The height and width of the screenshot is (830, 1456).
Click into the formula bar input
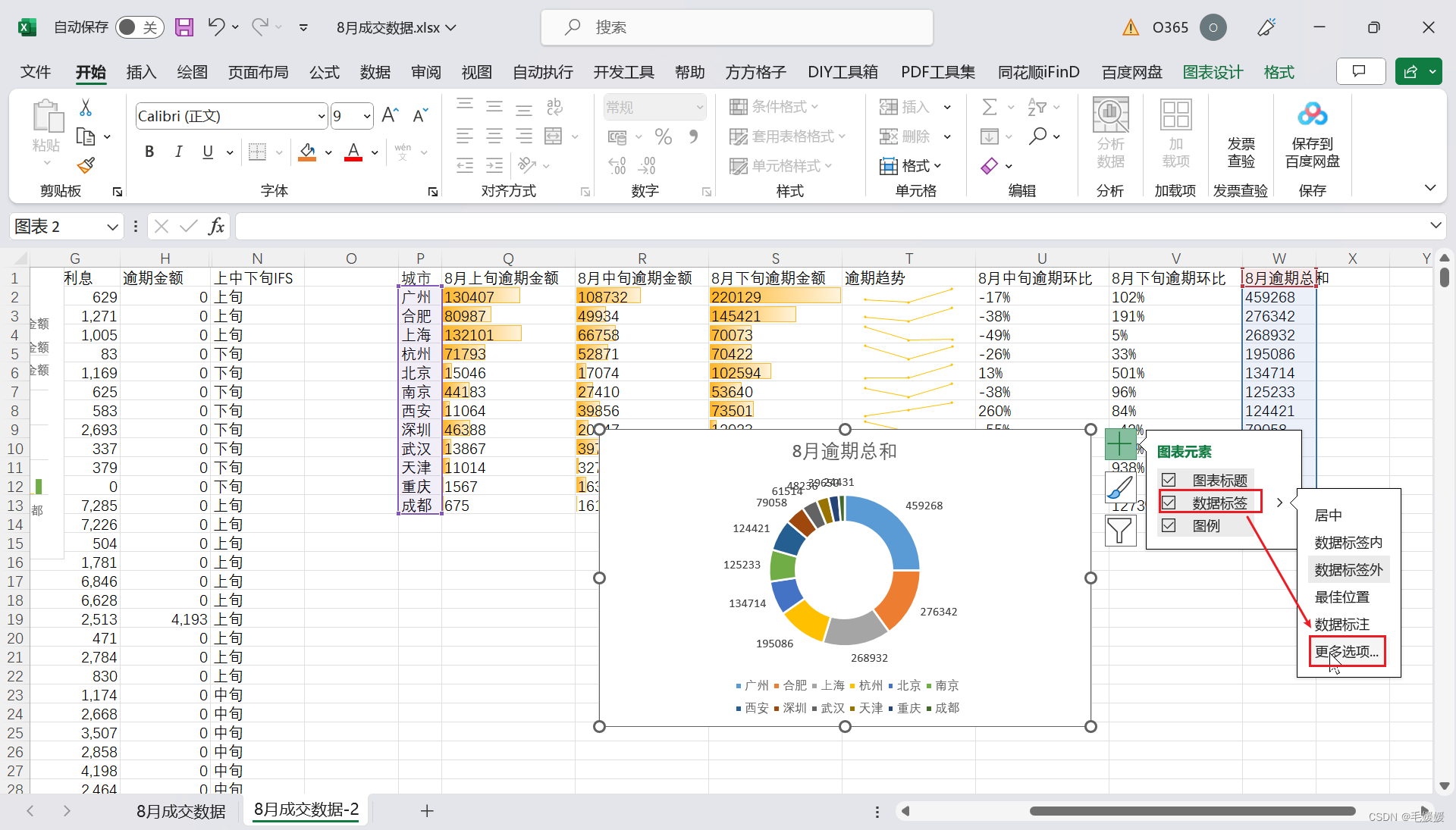tap(830, 226)
